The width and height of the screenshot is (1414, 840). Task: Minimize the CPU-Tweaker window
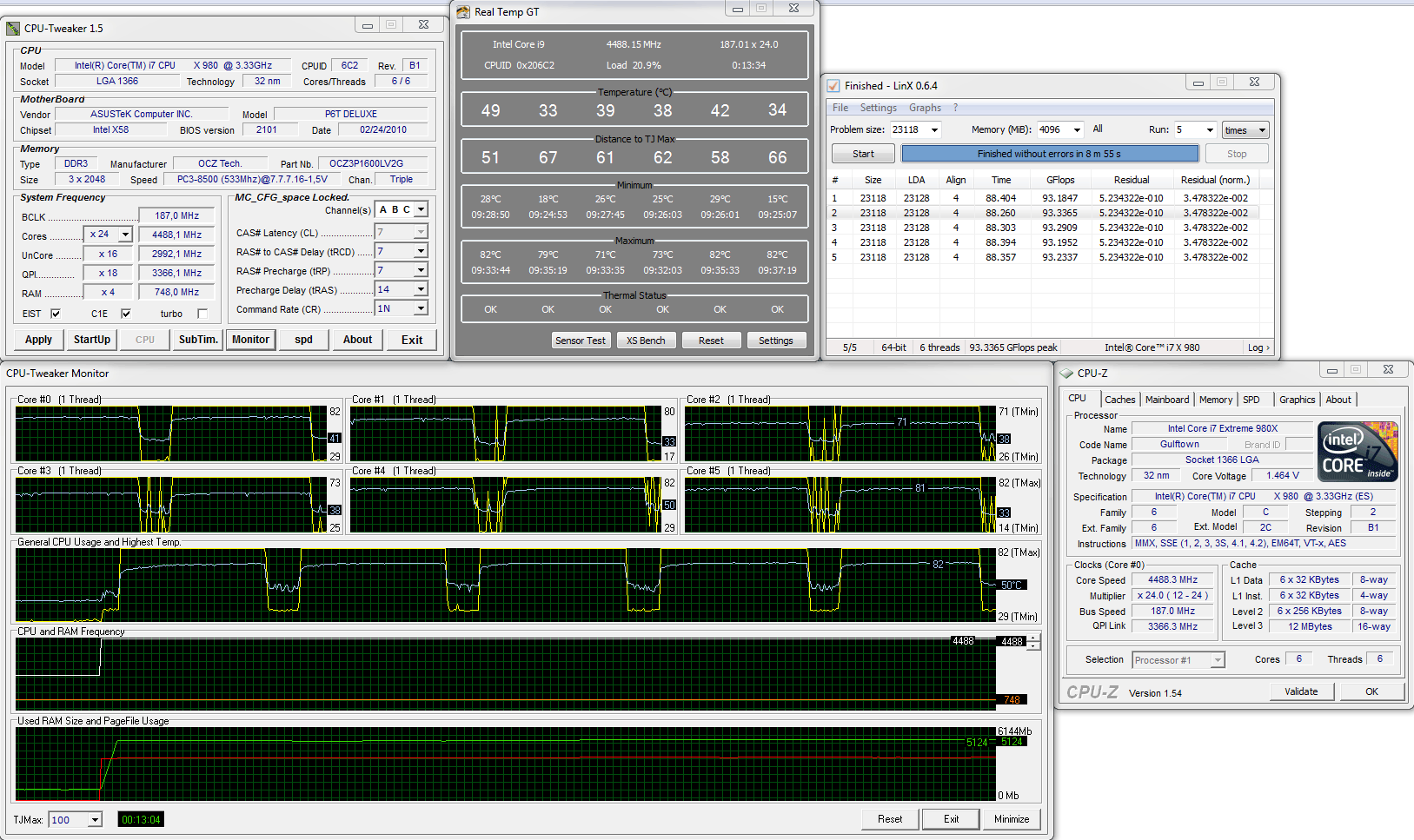368,25
